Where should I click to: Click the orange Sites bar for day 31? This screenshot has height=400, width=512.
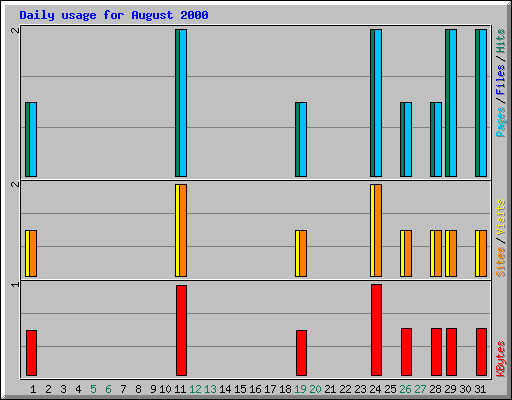(483, 253)
